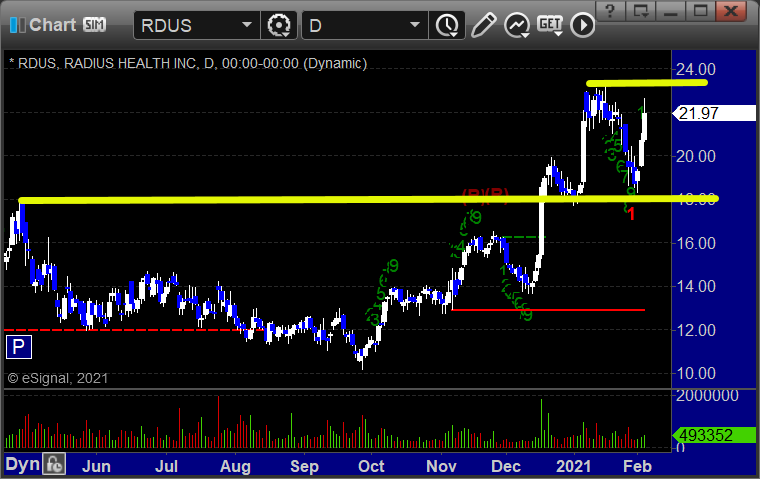
Task: Click the SIM badge beside Chart title
Action: click(94, 24)
